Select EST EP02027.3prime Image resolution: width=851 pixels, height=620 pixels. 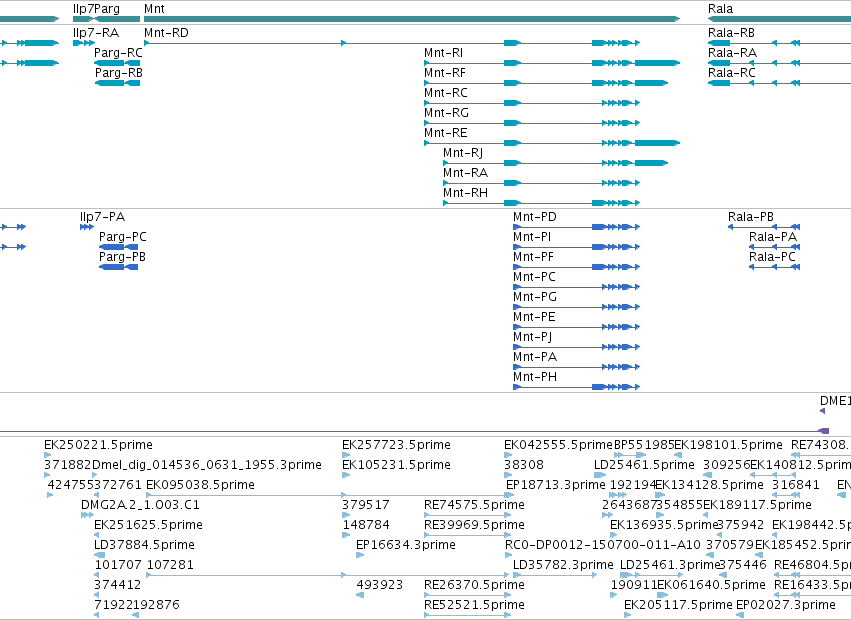tap(786, 605)
